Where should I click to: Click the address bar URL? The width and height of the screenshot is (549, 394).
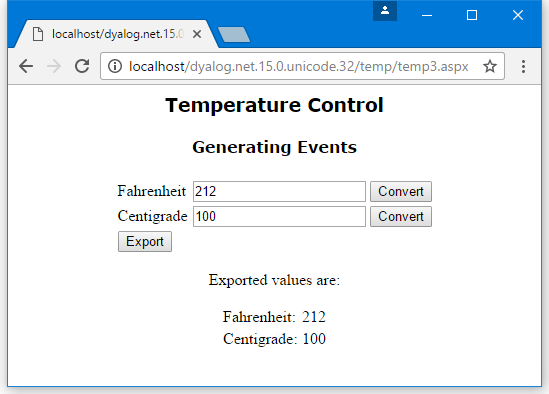click(x=298, y=66)
